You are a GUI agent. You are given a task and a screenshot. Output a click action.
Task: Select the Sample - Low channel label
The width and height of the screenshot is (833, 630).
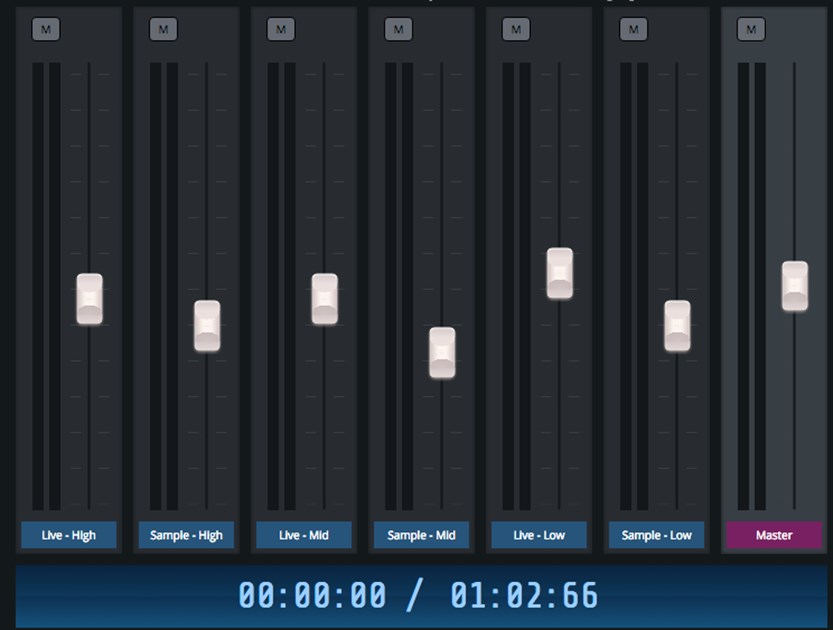tap(656, 535)
